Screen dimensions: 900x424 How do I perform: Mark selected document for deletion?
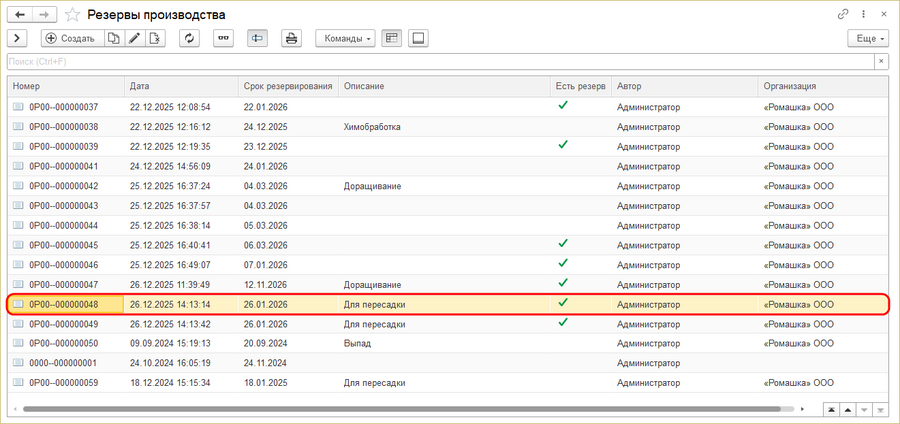pos(155,38)
